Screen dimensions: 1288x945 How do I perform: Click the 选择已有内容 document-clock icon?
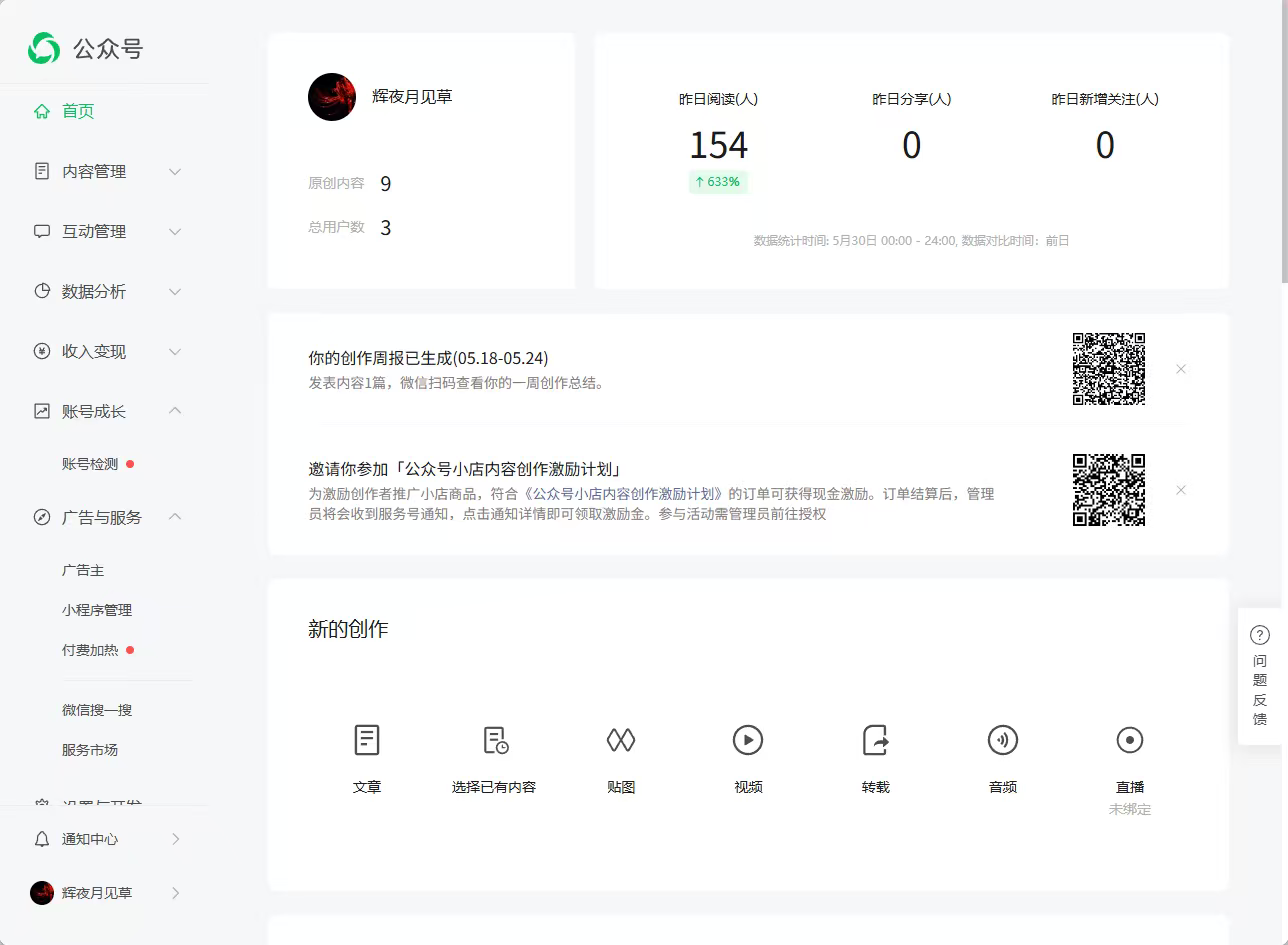click(495, 740)
